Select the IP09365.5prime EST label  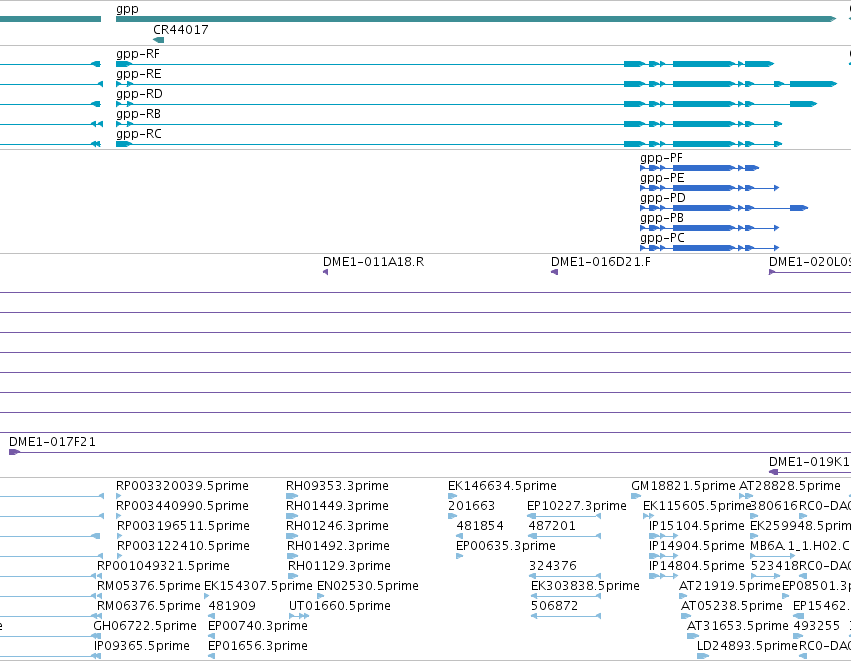(x=142, y=646)
